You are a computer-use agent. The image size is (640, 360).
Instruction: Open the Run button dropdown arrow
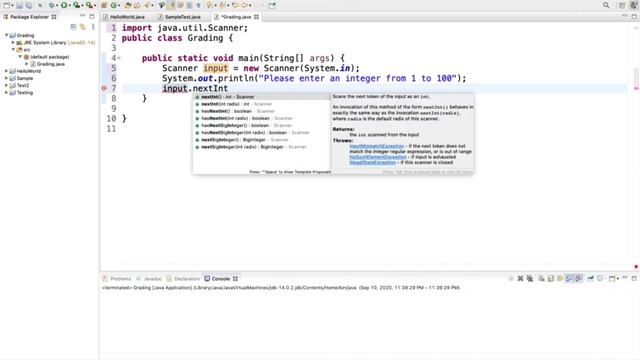pos(69,6)
